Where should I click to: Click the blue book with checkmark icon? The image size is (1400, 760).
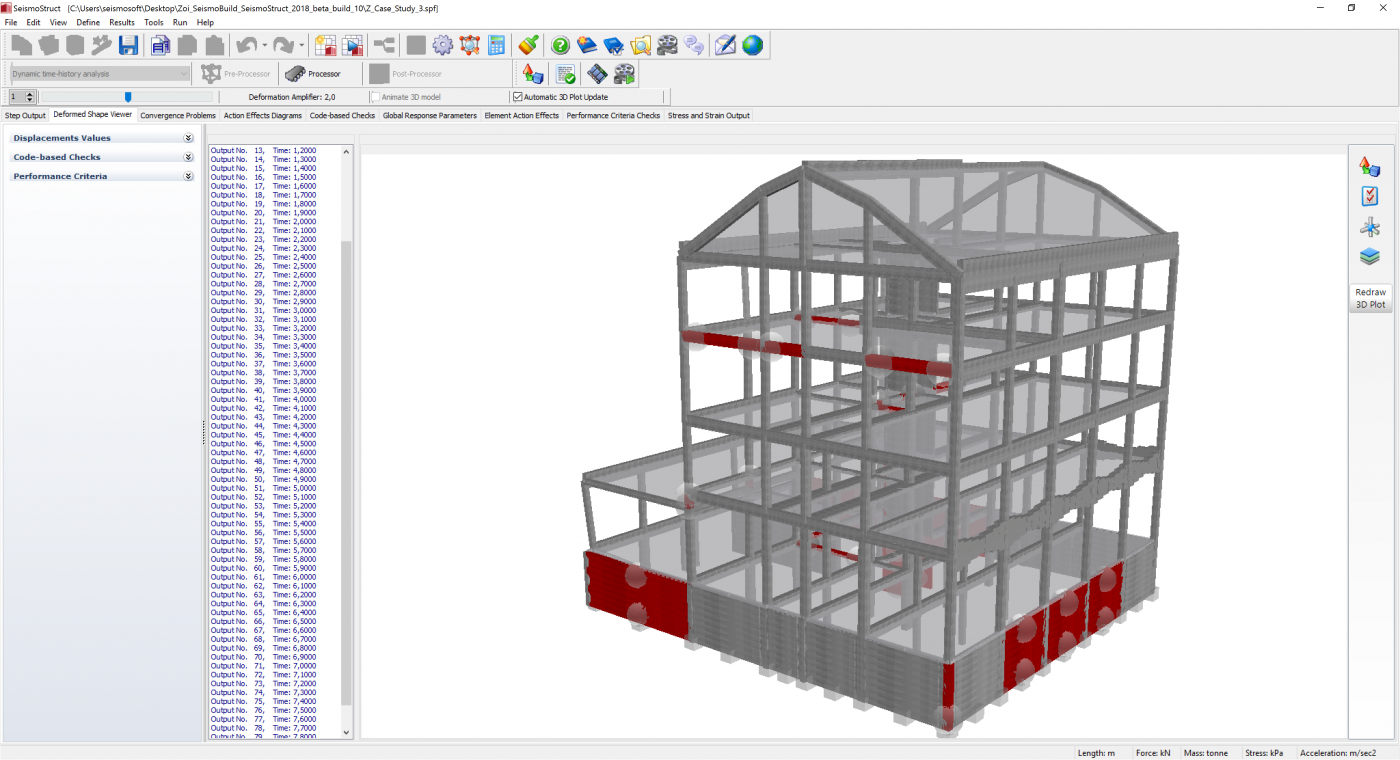(614, 45)
